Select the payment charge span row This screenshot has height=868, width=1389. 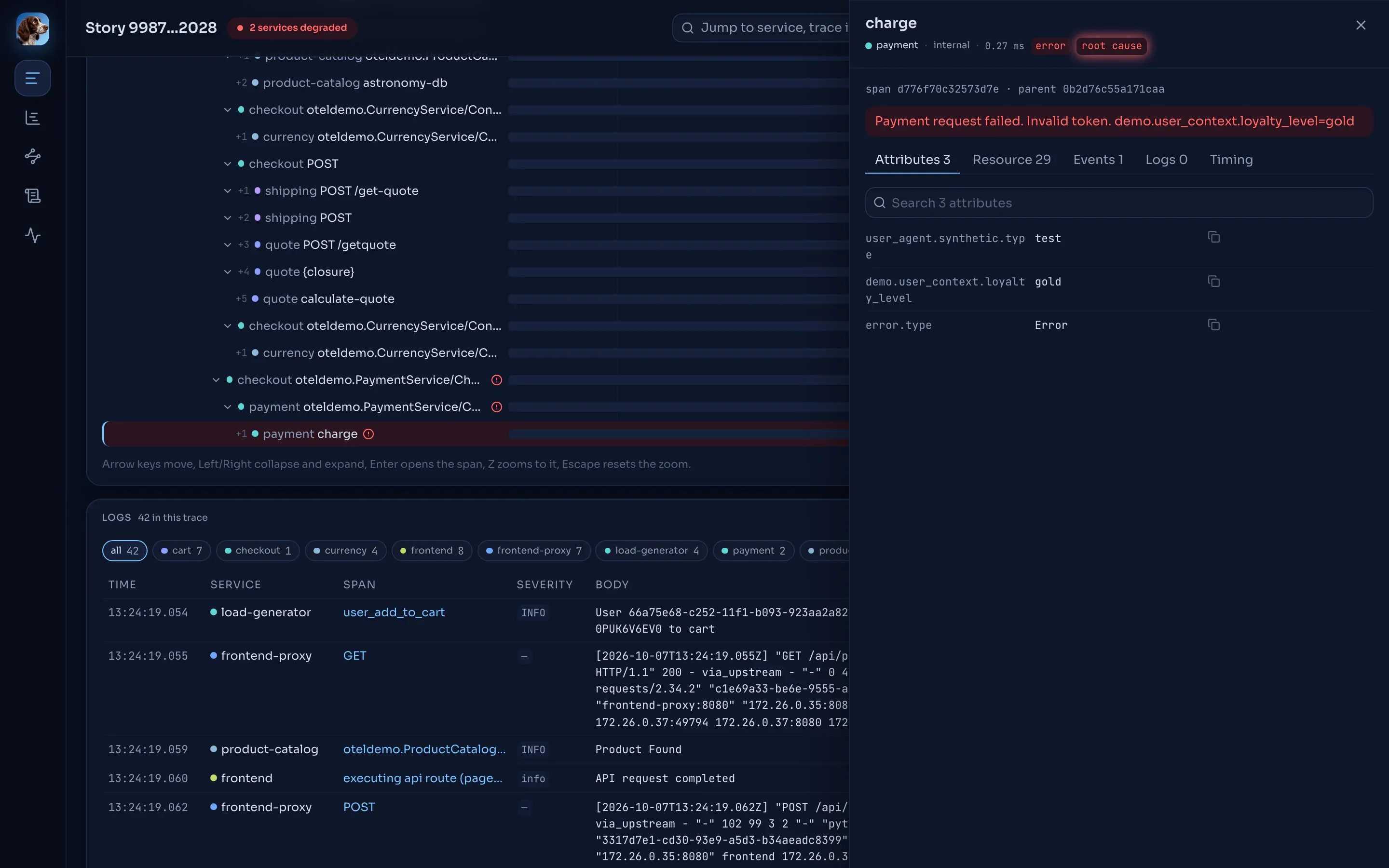click(x=475, y=434)
